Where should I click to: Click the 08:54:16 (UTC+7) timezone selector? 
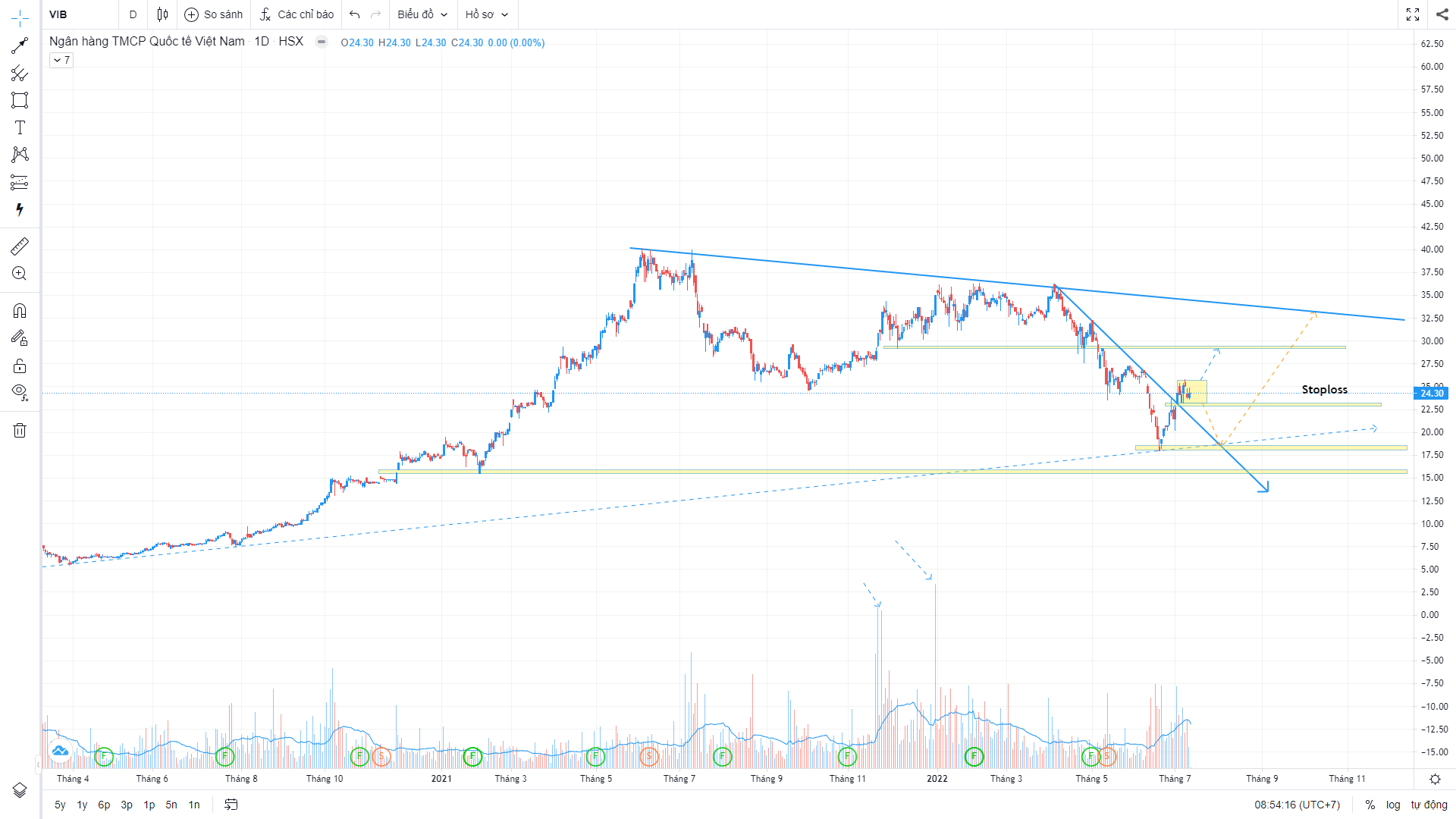pyautogui.click(x=1297, y=805)
